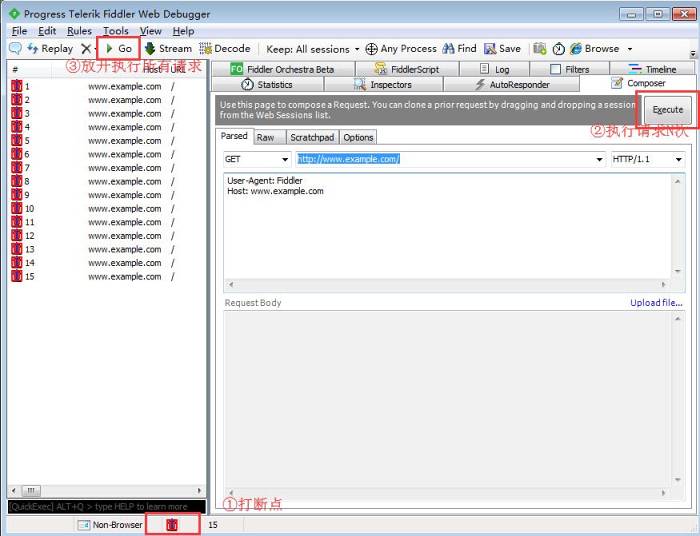Click the Browse toolbar button
The width and height of the screenshot is (700, 536).
595,49
